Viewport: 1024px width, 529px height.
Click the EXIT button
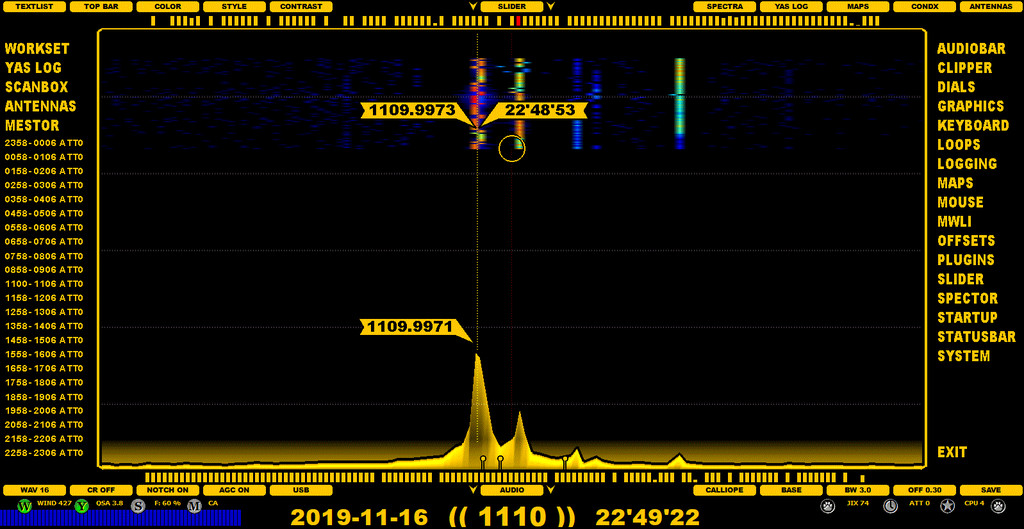tap(952, 452)
